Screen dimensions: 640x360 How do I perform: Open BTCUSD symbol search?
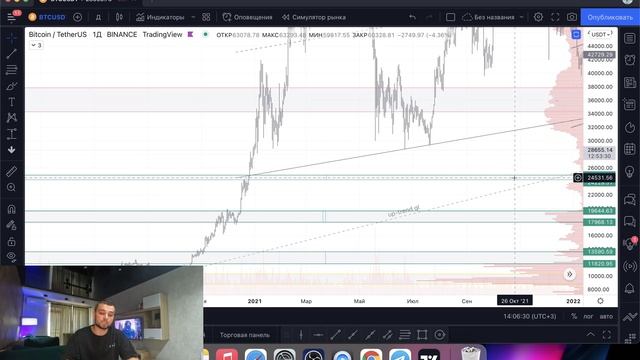pos(47,17)
